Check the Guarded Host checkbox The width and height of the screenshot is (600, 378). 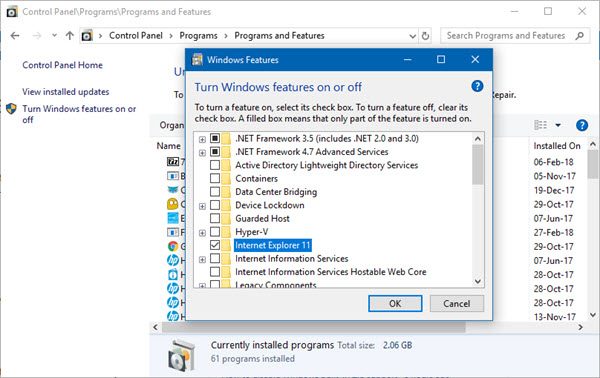tap(215, 218)
